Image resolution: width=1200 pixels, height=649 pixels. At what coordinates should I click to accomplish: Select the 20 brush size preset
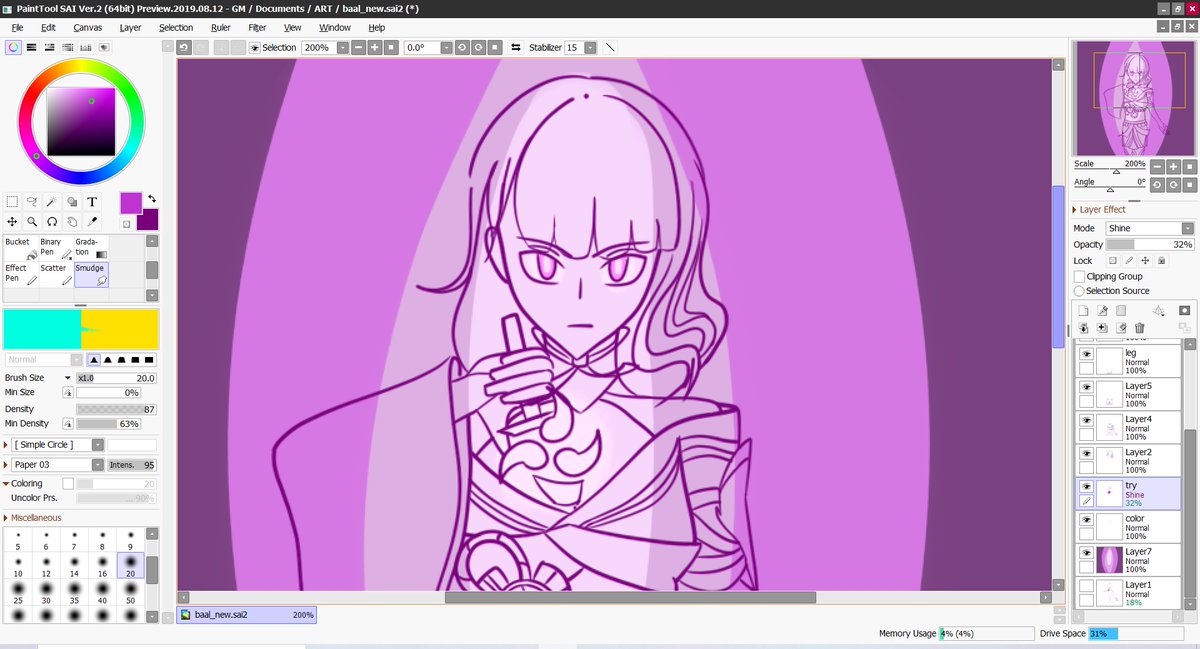[x=130, y=566]
